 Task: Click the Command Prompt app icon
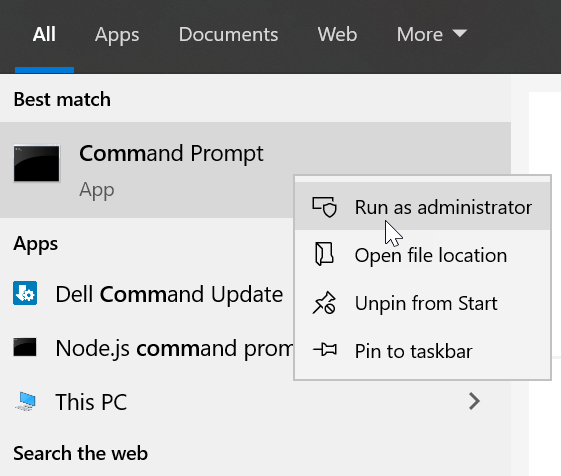36,163
